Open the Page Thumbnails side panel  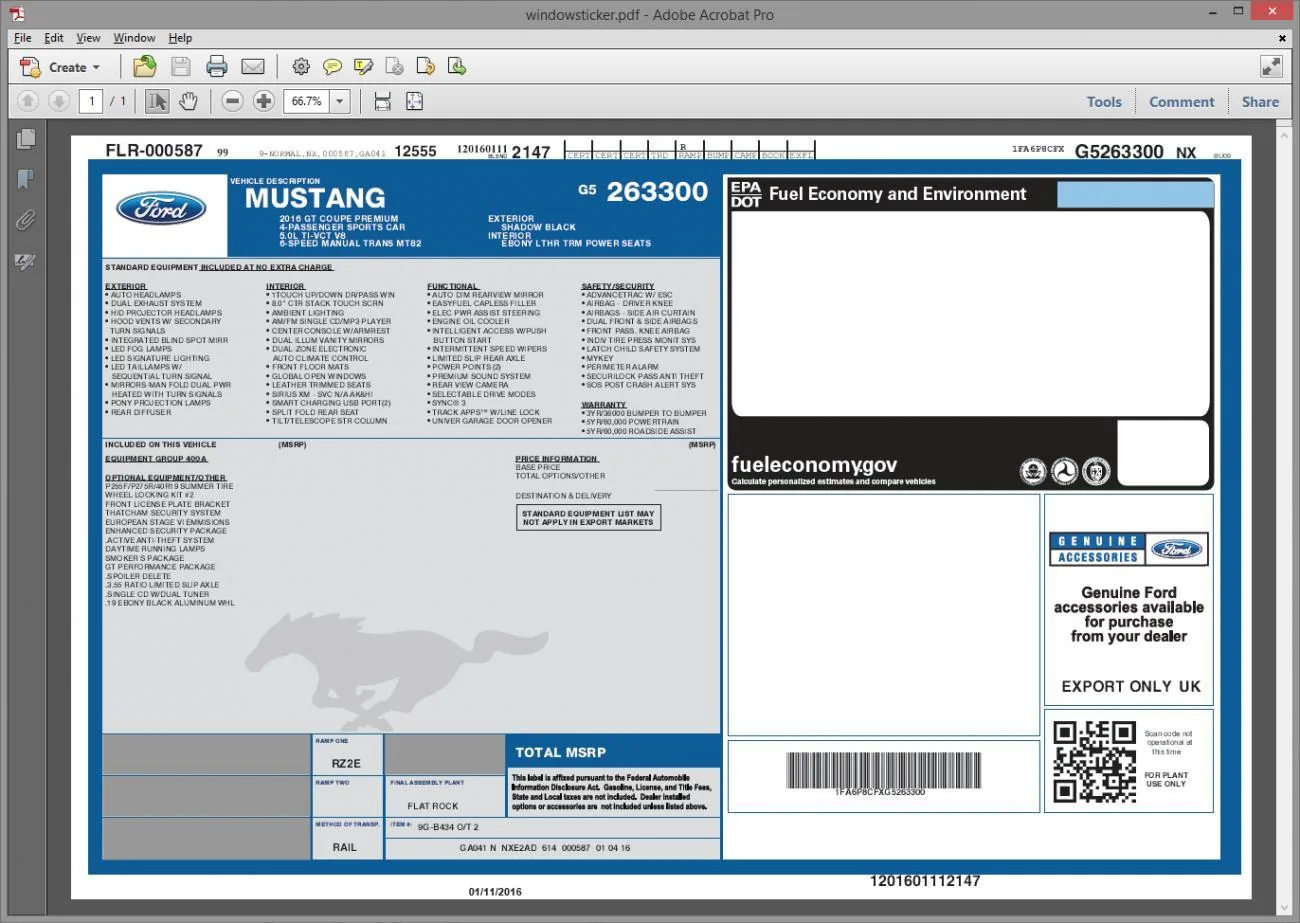coord(26,140)
